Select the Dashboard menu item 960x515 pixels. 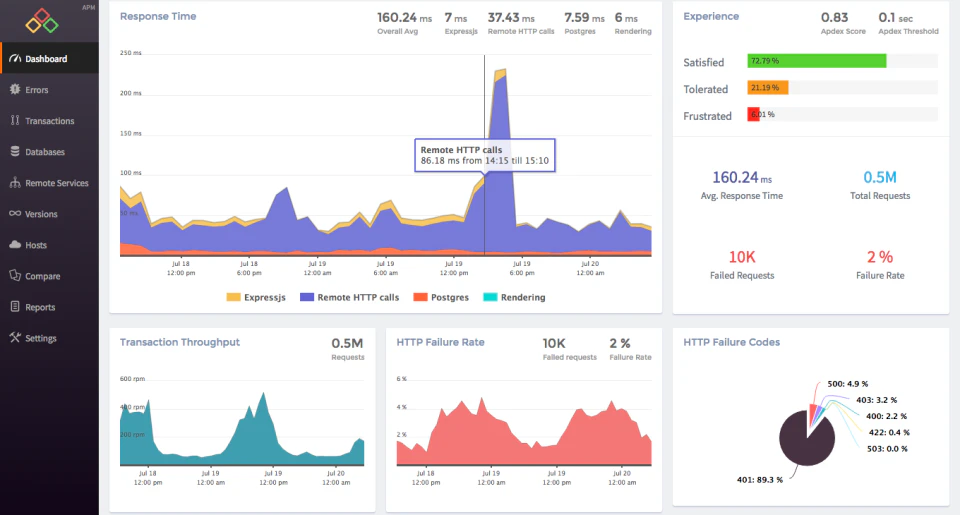[x=48, y=59]
